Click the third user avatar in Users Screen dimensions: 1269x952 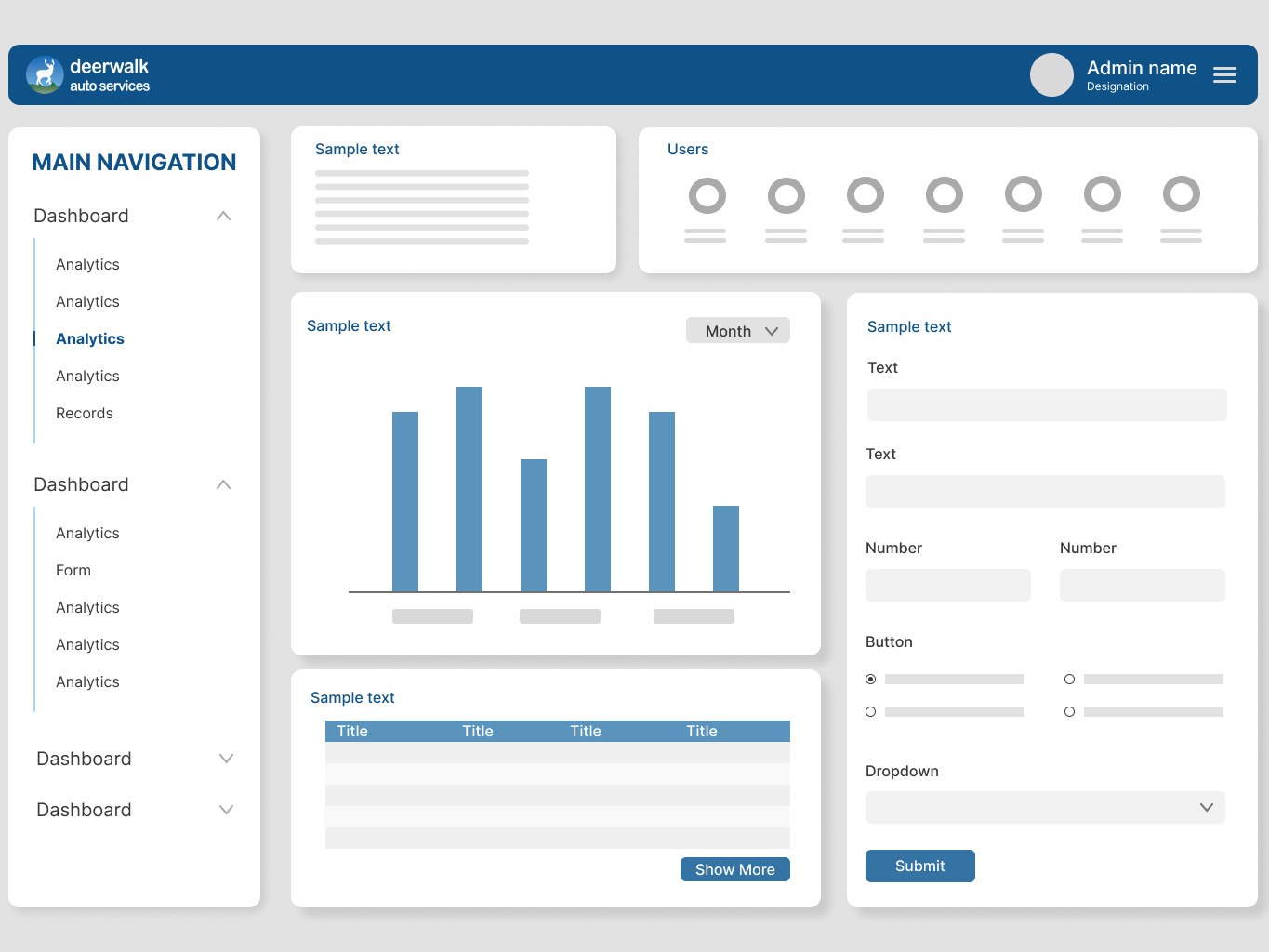[x=865, y=194]
